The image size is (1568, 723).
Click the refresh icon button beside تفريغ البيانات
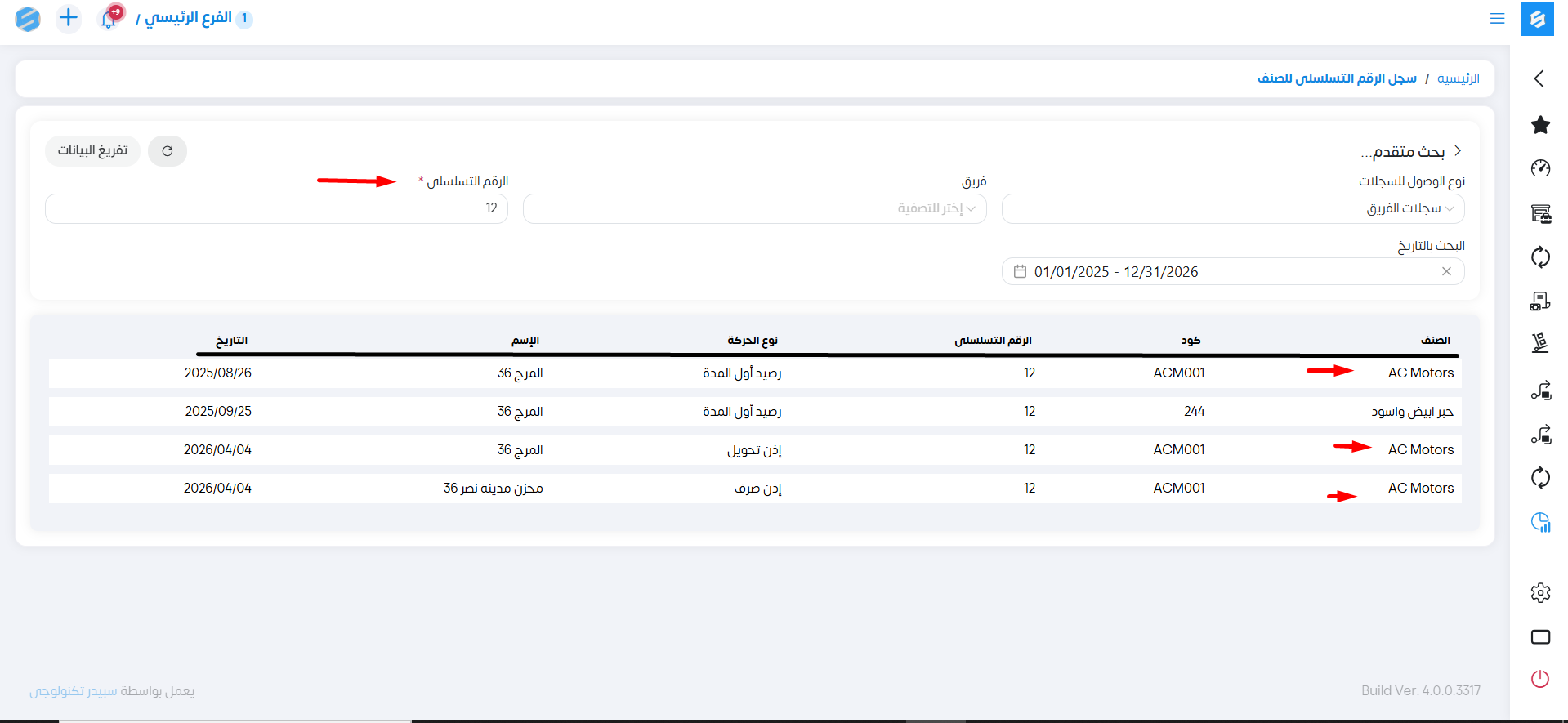[168, 151]
